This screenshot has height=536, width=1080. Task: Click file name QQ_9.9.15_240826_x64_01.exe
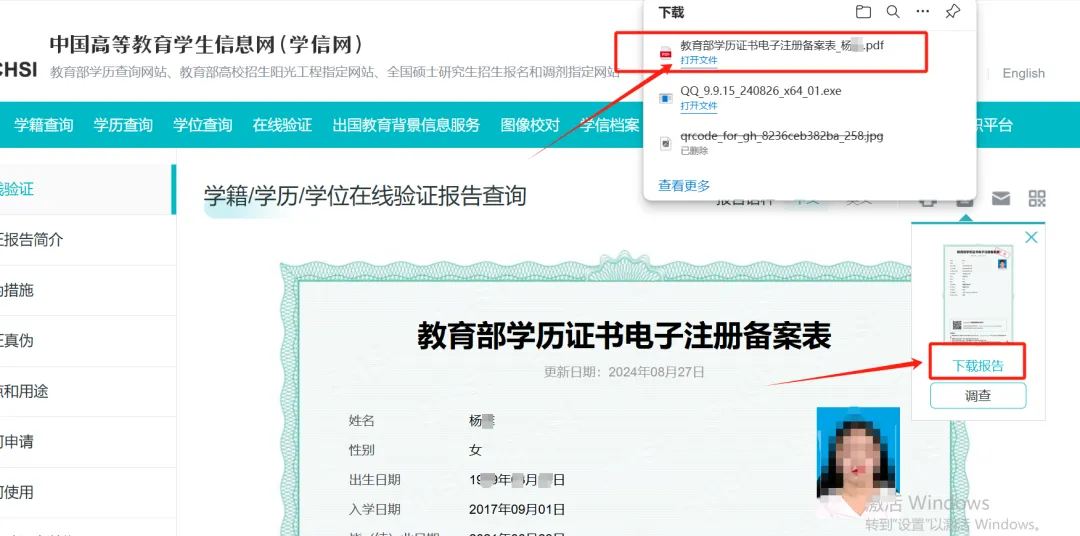coord(761,91)
